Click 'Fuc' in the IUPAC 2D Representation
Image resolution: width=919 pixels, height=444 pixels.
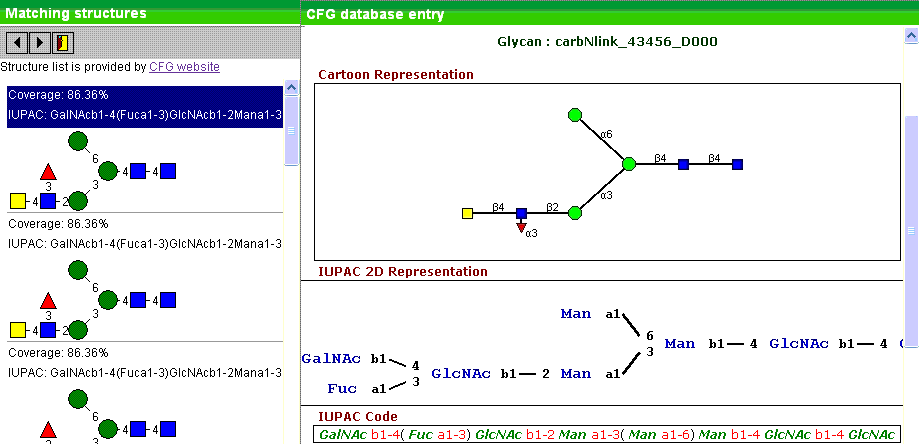click(341, 388)
